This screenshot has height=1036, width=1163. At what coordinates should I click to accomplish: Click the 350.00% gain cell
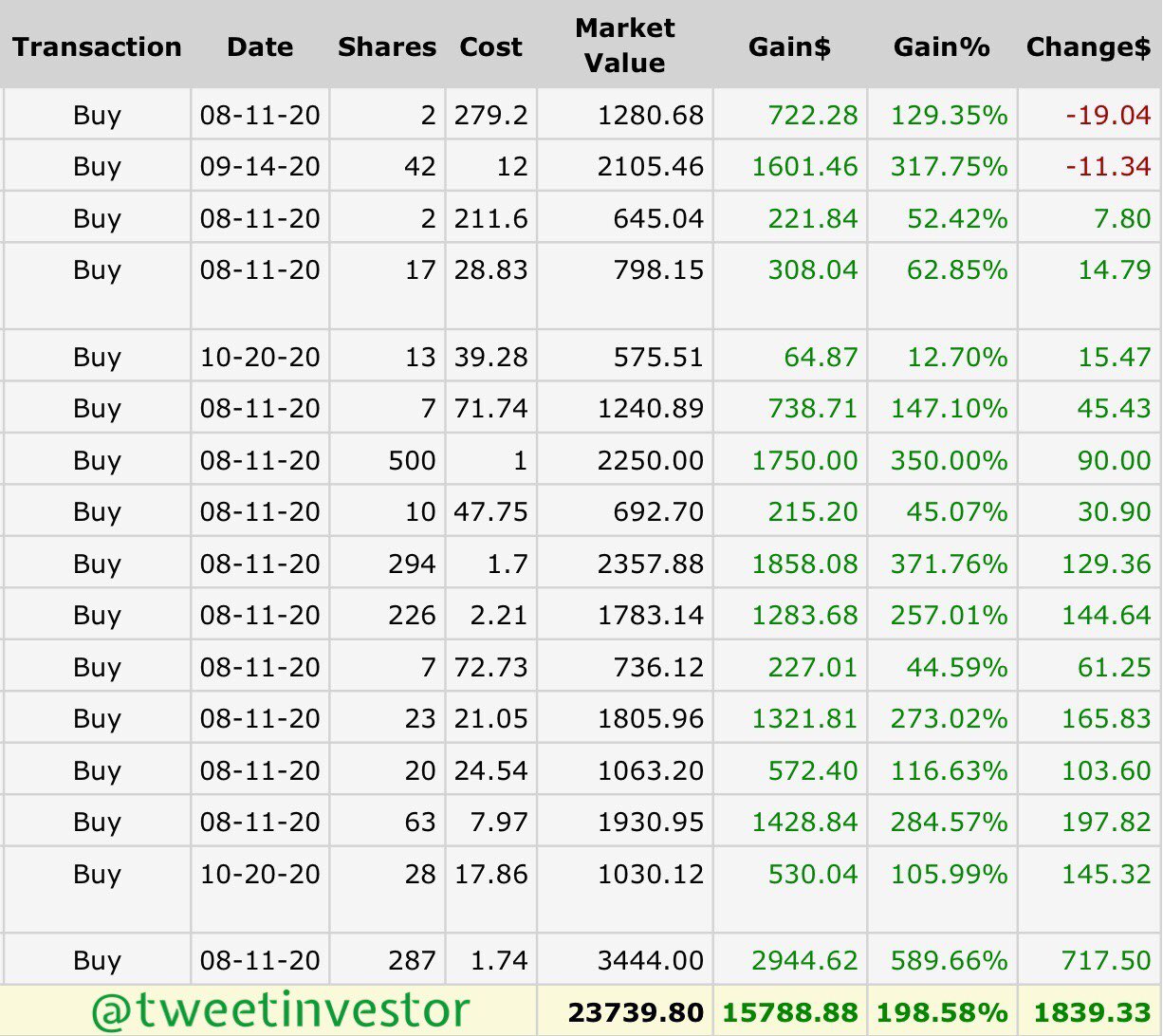coord(949,461)
